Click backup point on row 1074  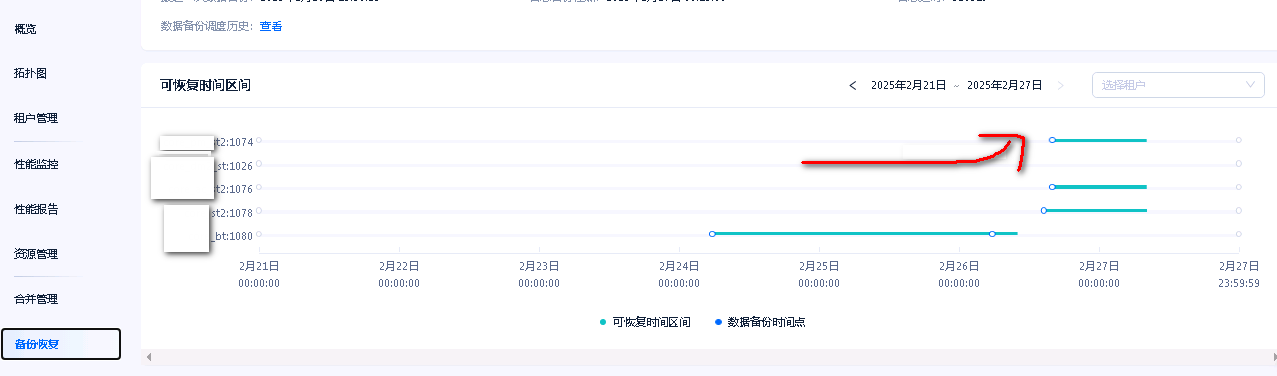coord(1052,140)
